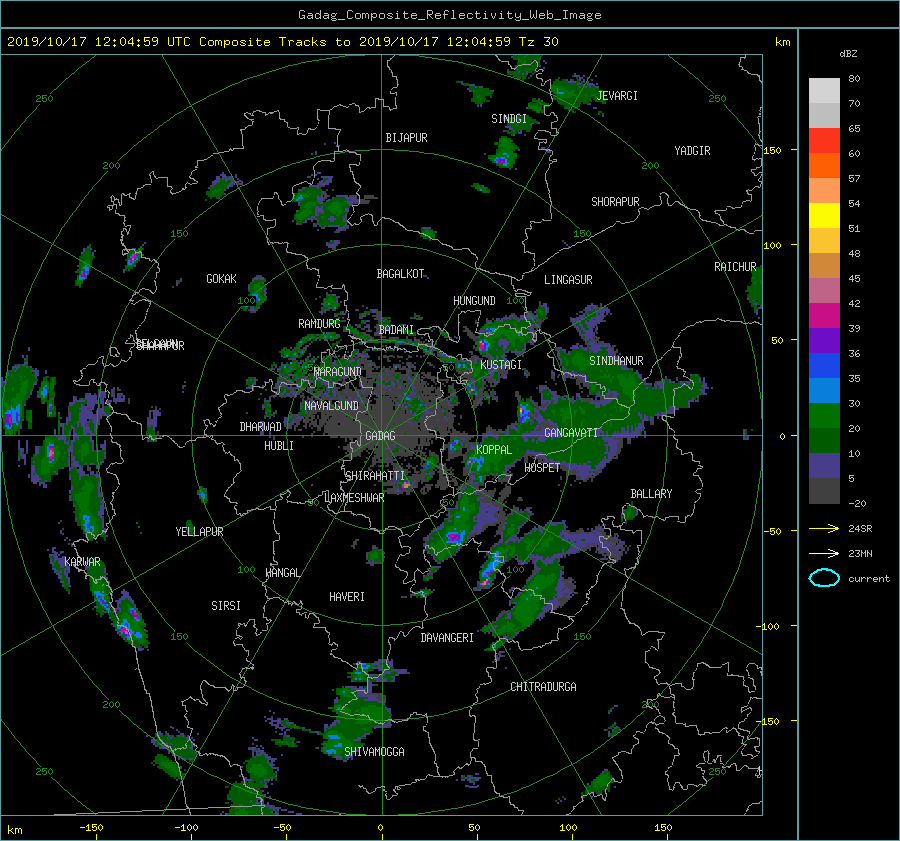Viewport: 900px width, 841px height.
Task: Click the HUNGUND city label
Action: click(x=474, y=301)
